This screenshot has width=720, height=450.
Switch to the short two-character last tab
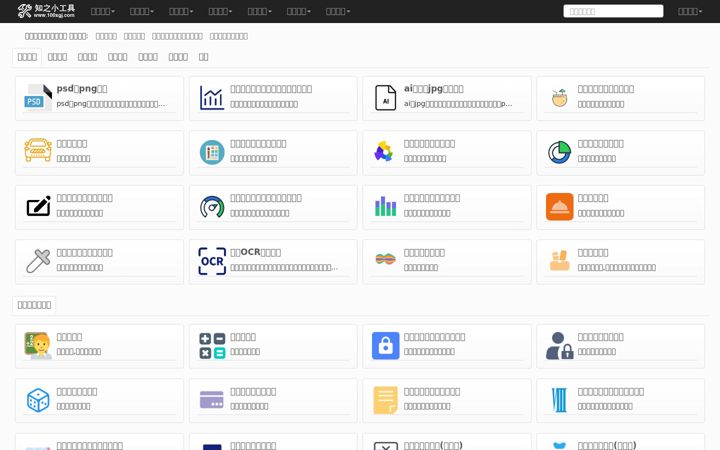[x=203, y=57]
